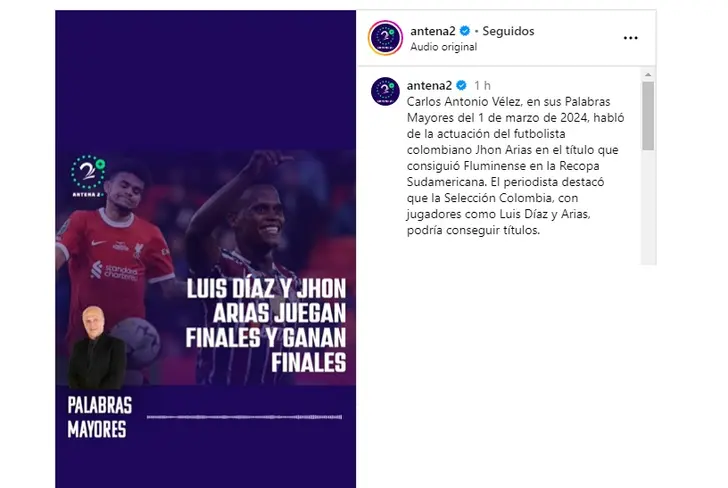Click the journalist photo thumbnail on video
This screenshot has width=728, height=488.
(x=96, y=347)
